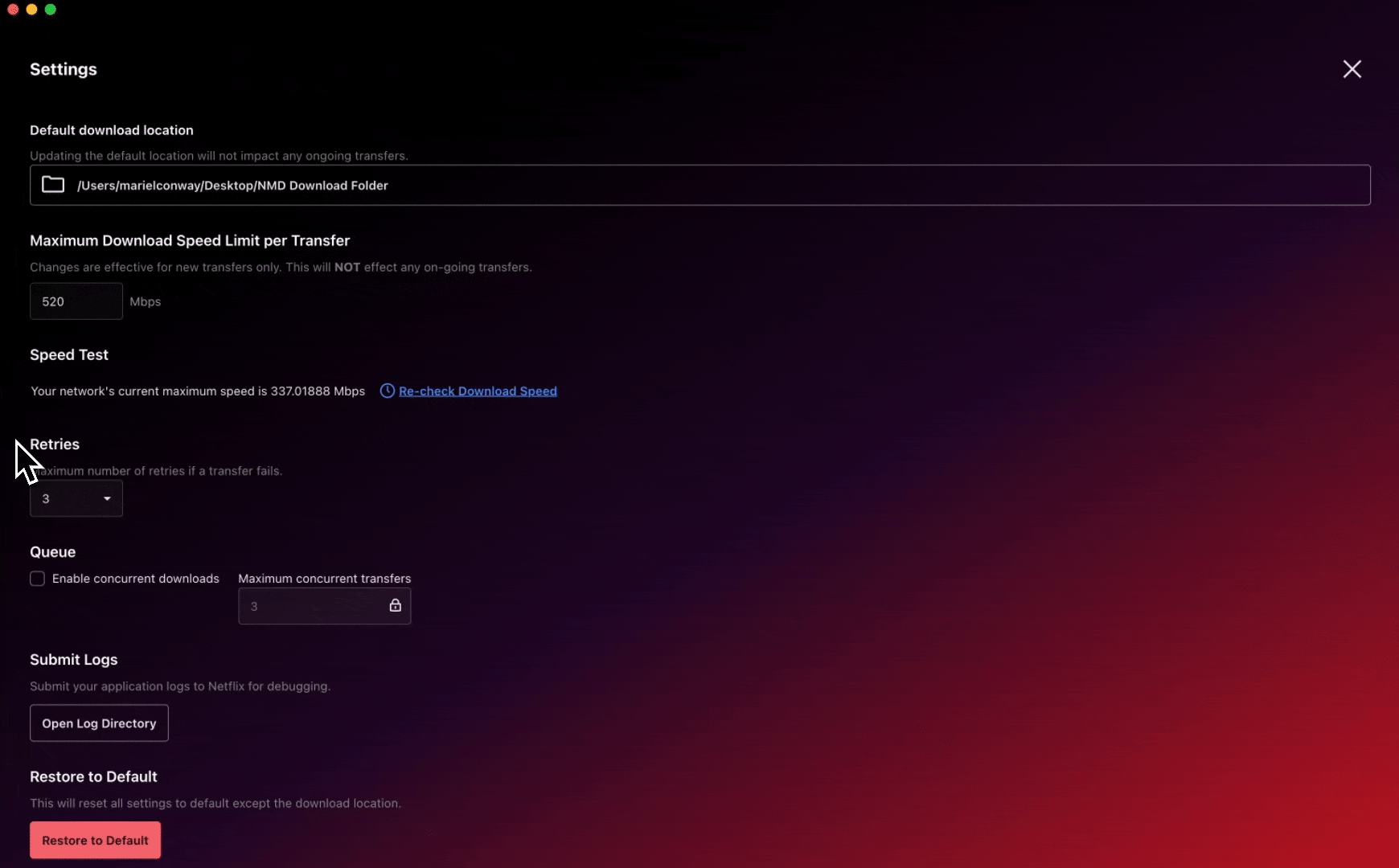1399x868 pixels.
Task: Click the 520 Mbps speed limit field
Action: coord(76,301)
